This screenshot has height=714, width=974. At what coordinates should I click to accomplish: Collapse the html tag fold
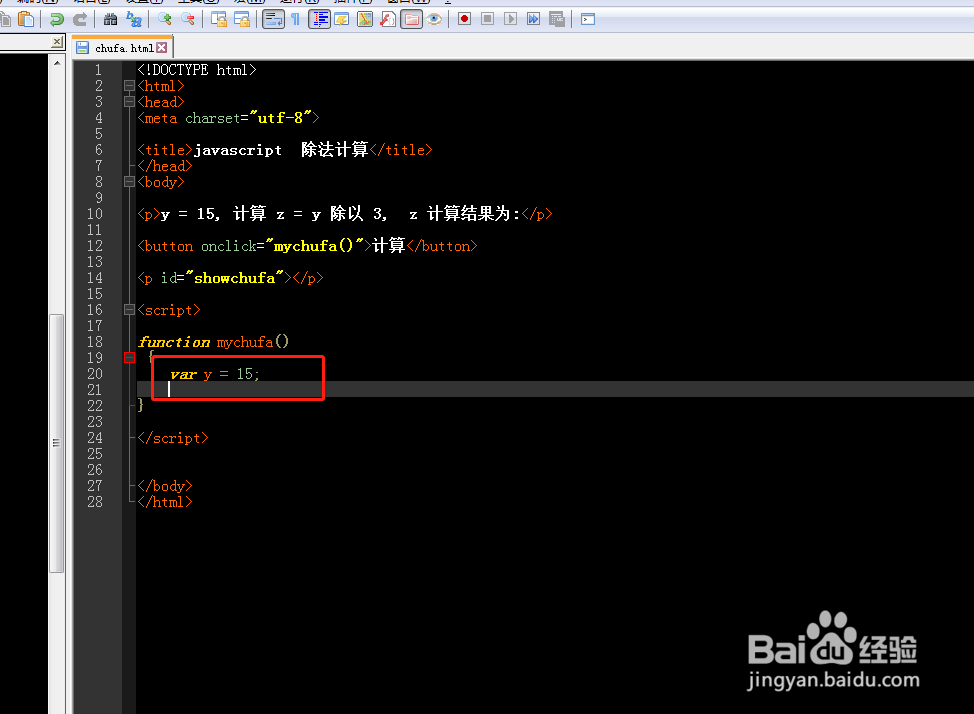click(129, 86)
